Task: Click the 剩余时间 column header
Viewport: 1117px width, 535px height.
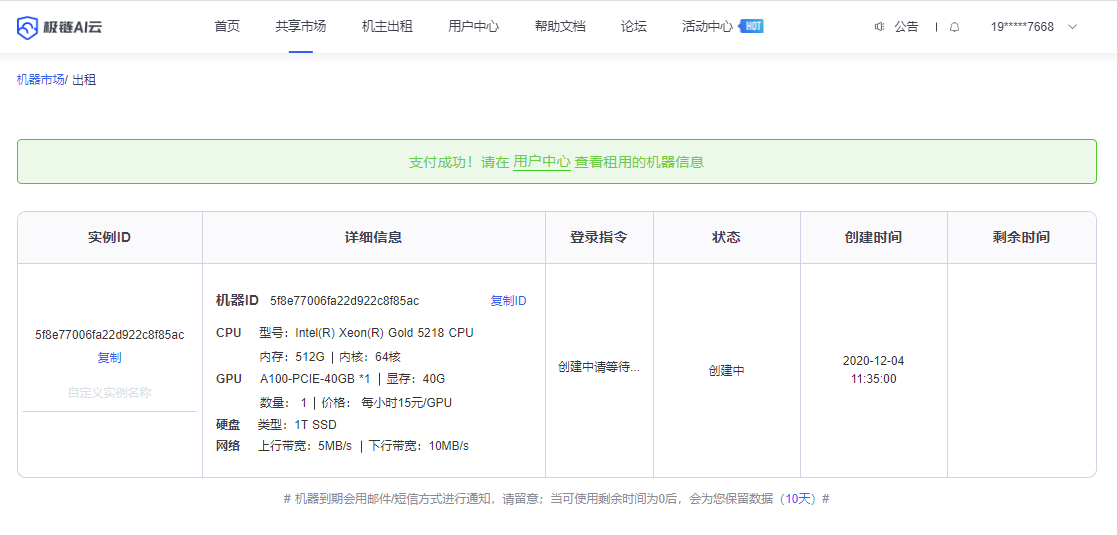Action: pos(1021,237)
